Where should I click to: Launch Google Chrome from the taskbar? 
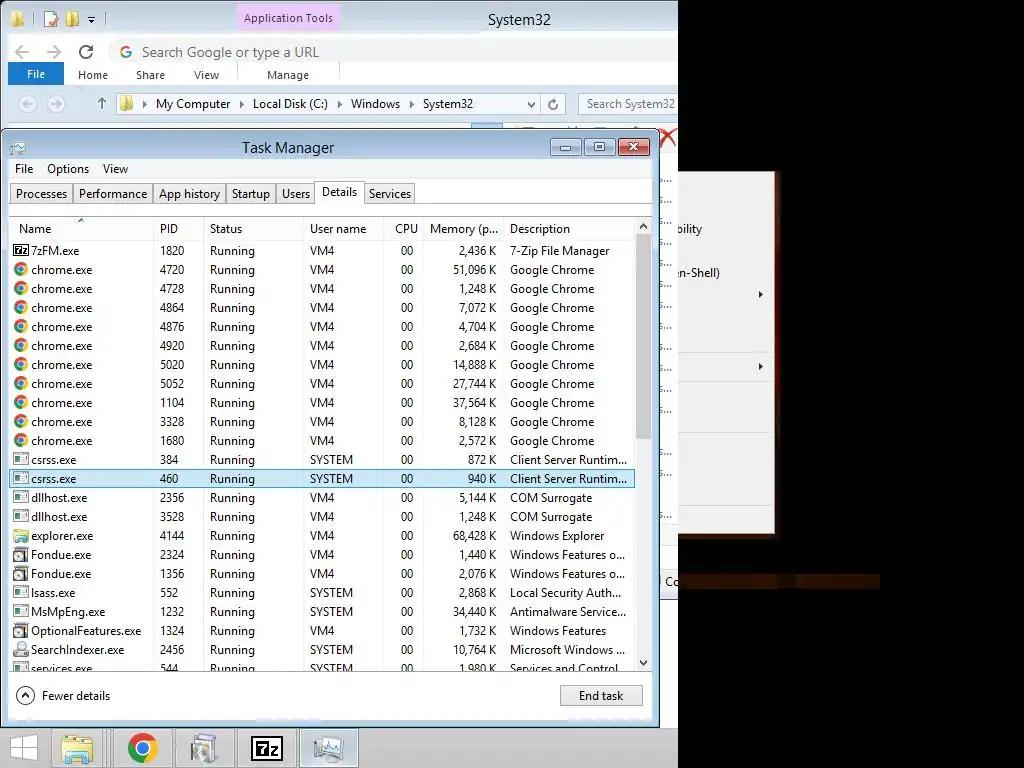click(142, 748)
